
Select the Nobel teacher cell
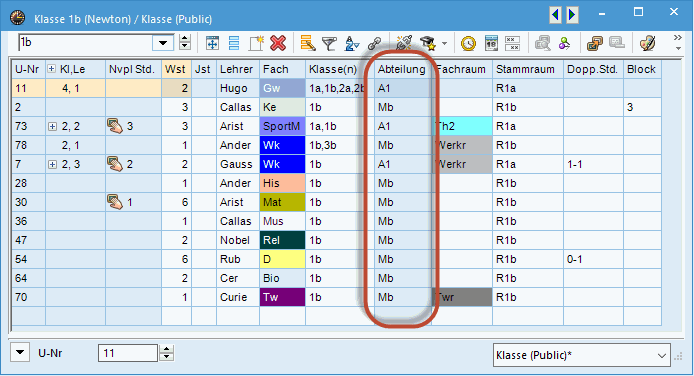click(238, 240)
